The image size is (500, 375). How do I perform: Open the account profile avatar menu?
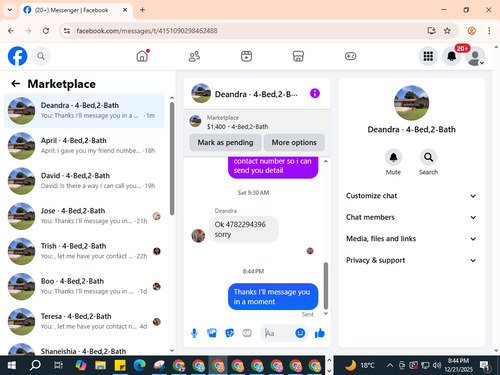(475, 56)
